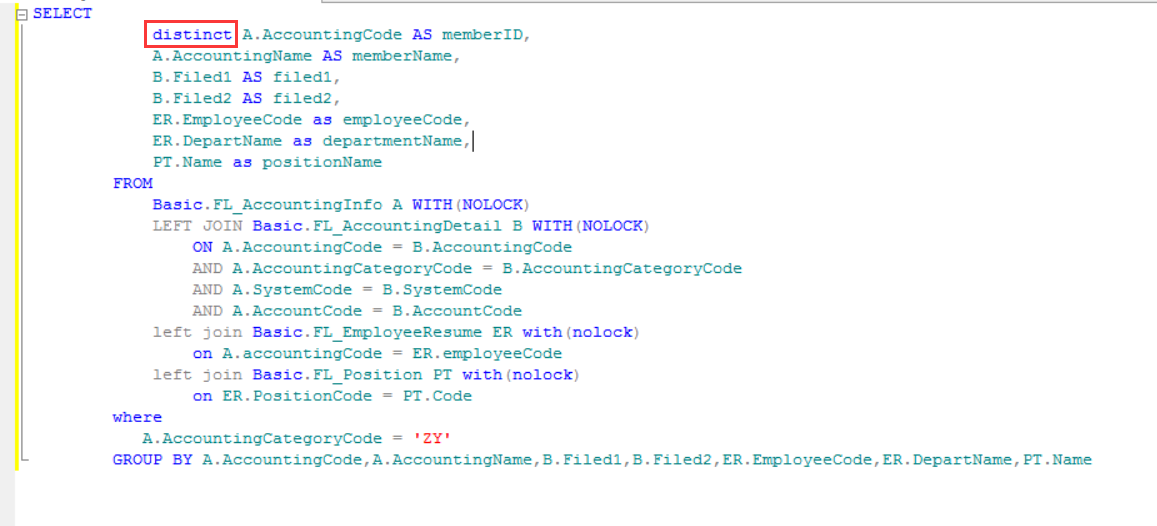Click the memberID alias
This screenshot has height=526, width=1157.
coord(483,35)
